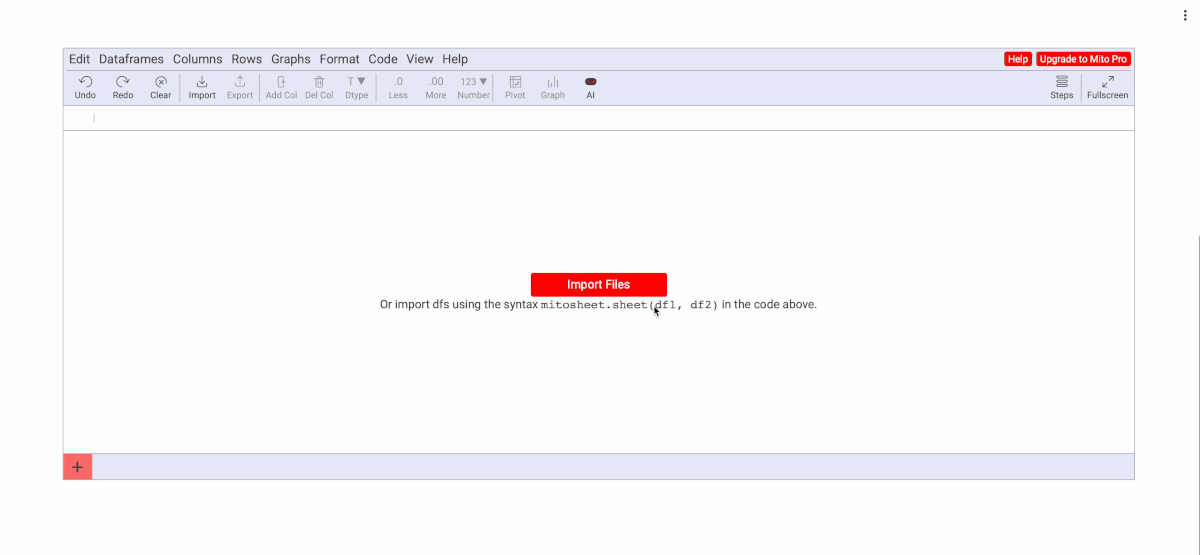Viewport: 1200px width, 555px height.
Task: Launch the AI assistant tool
Action: click(x=590, y=87)
